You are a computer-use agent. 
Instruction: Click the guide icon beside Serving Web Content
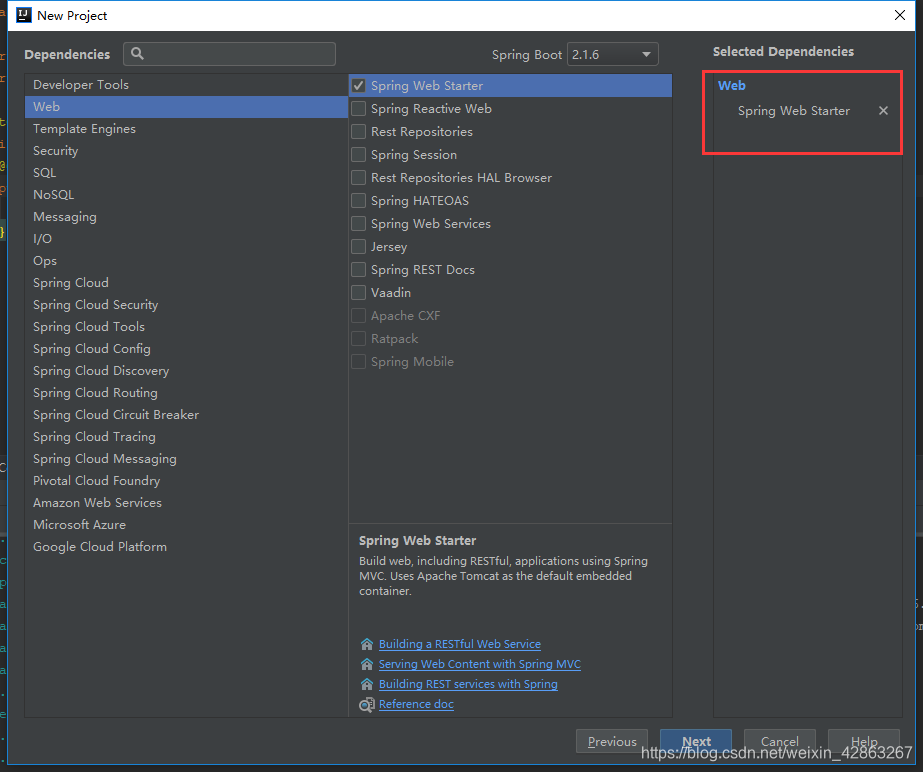[x=367, y=664]
